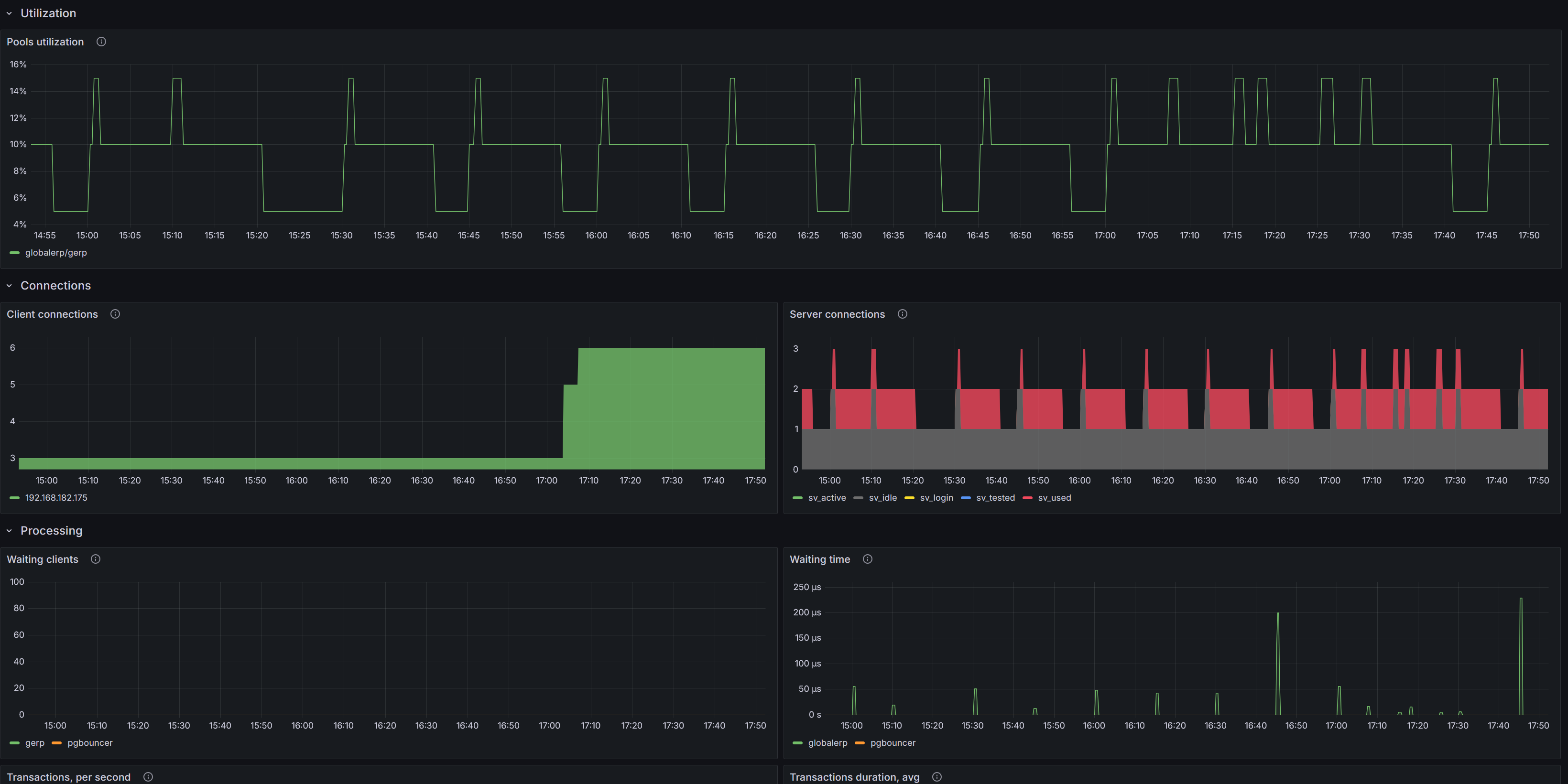Hide the globalerp series in Waiting time legend

coord(828,742)
